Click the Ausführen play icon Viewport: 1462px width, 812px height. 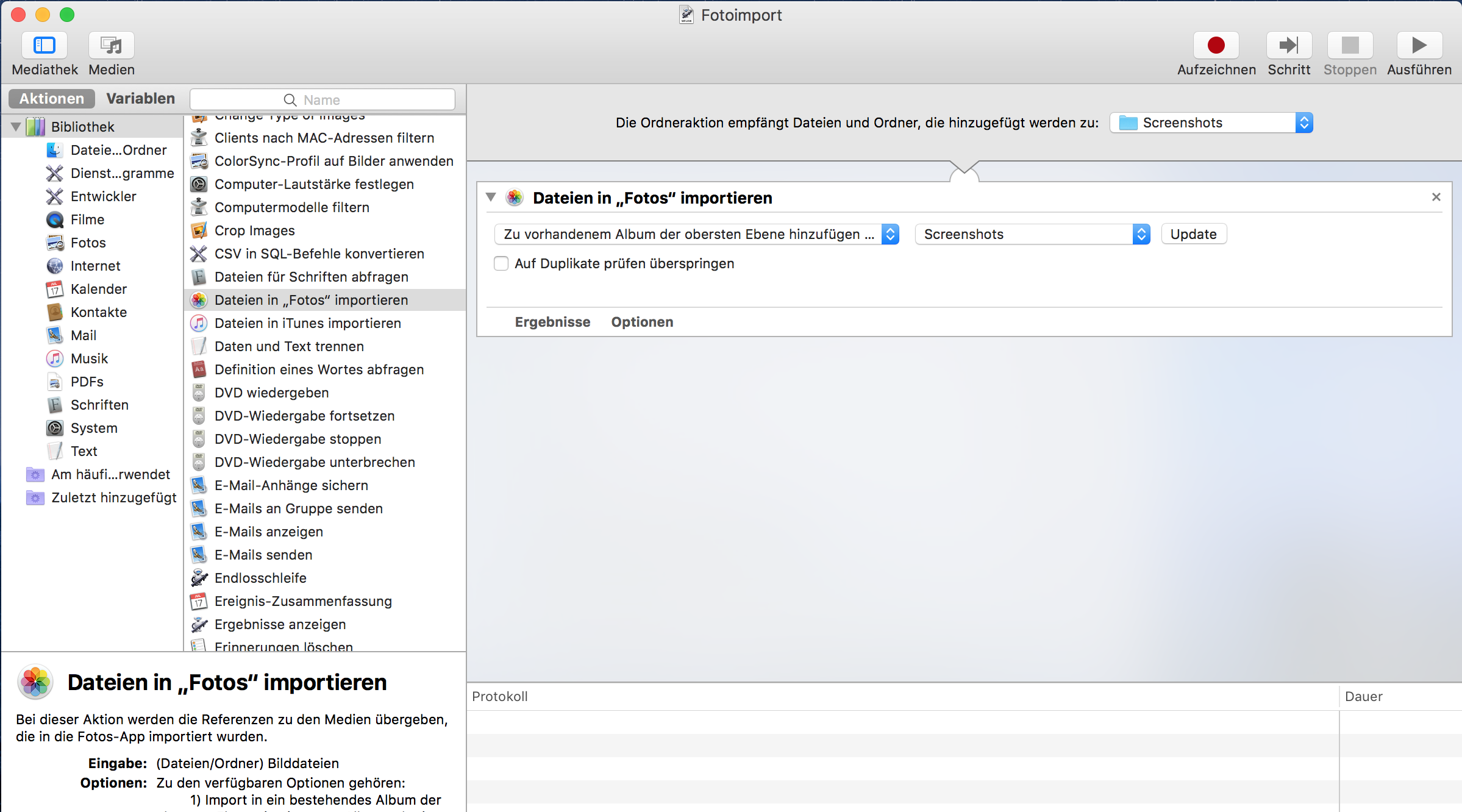point(1419,45)
